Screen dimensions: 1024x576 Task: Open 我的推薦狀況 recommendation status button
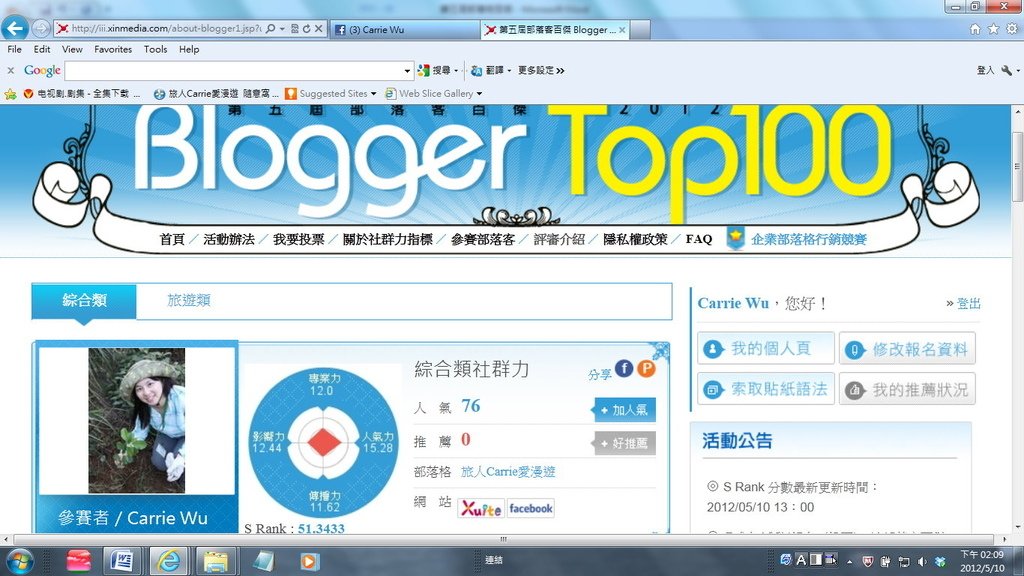tap(907, 389)
